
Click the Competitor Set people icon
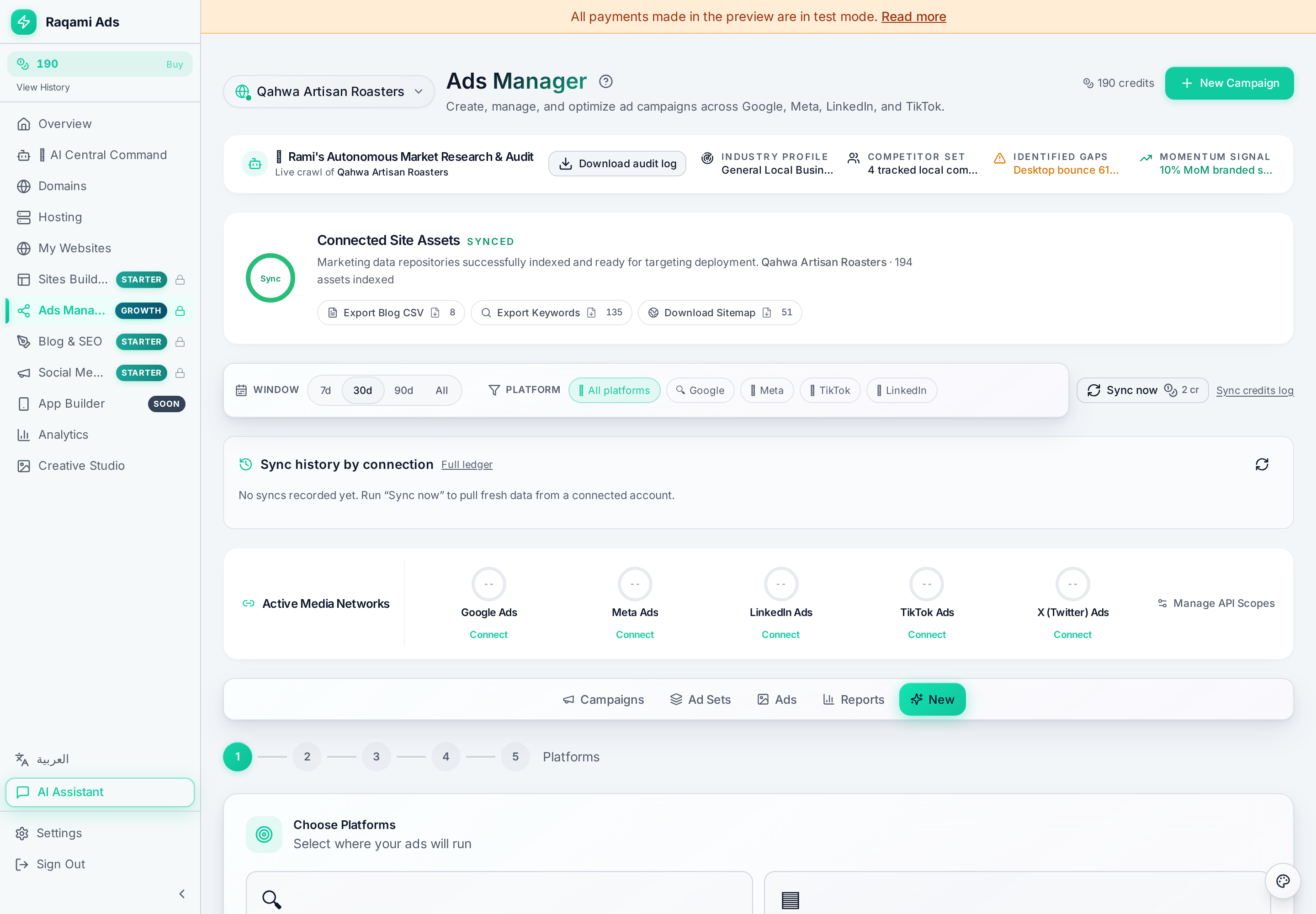pyautogui.click(x=853, y=158)
